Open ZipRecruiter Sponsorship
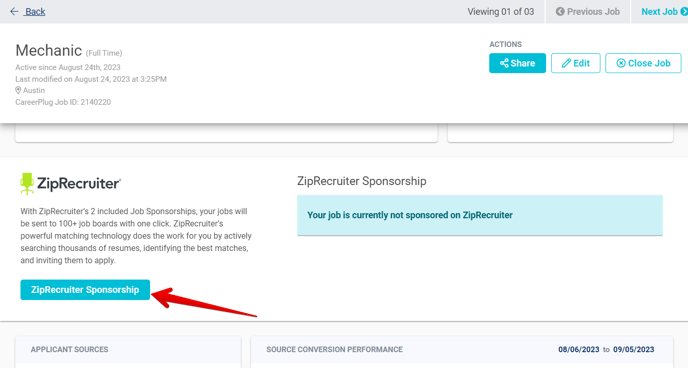This screenshot has width=688, height=368. (85, 290)
